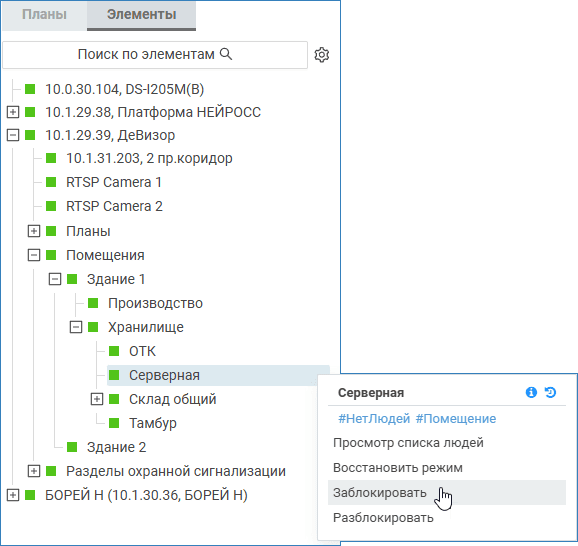The width and height of the screenshot is (578, 546).
Task: Collapse the Хранилище node
Action: coord(76,327)
